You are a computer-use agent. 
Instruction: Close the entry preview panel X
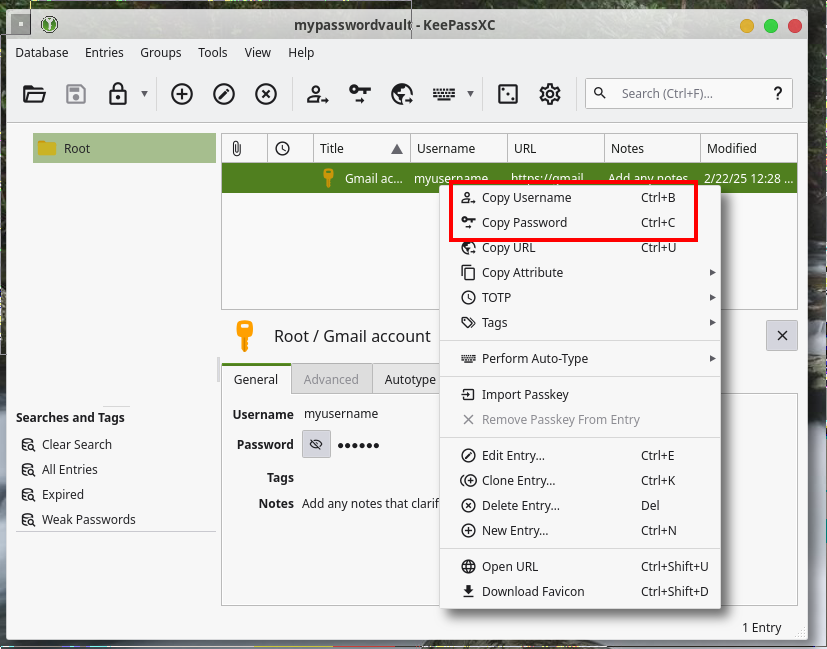pyautogui.click(x=782, y=335)
